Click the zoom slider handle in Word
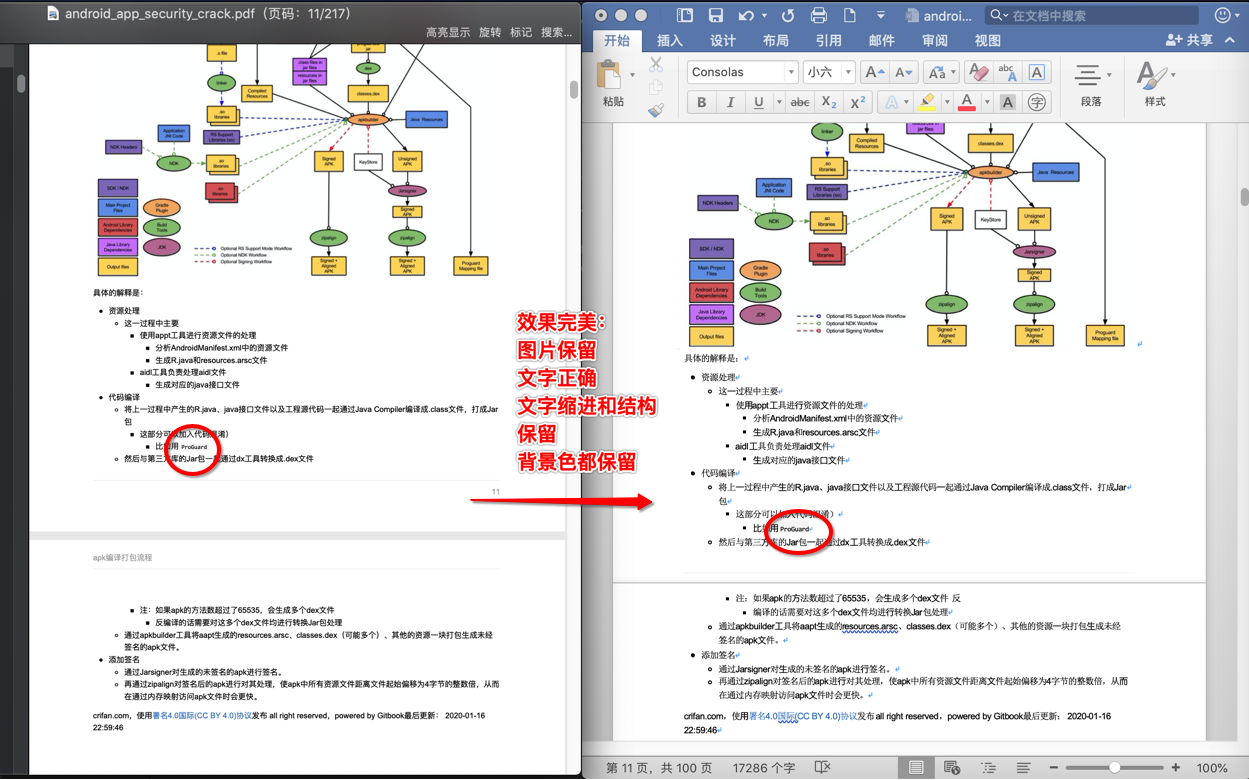 (1115, 768)
